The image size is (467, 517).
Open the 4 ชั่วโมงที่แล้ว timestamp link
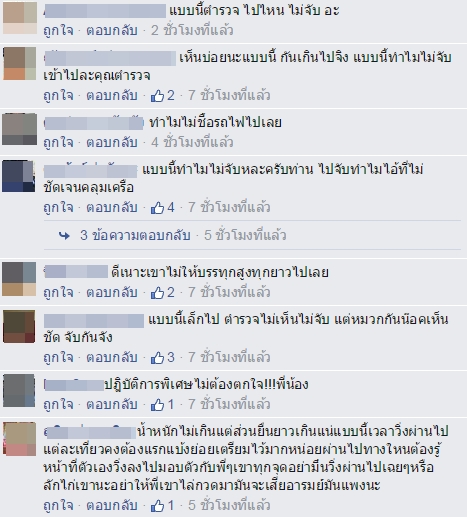pyautogui.click(x=192, y=143)
